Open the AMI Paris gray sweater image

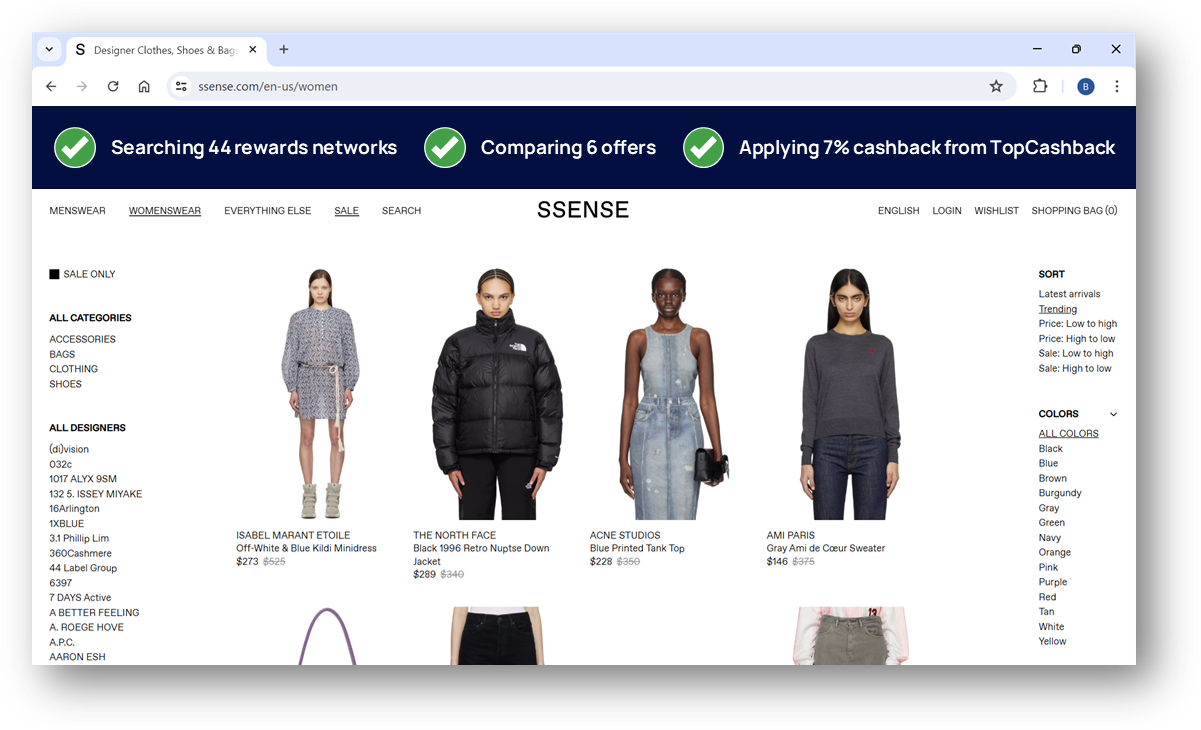[851, 394]
